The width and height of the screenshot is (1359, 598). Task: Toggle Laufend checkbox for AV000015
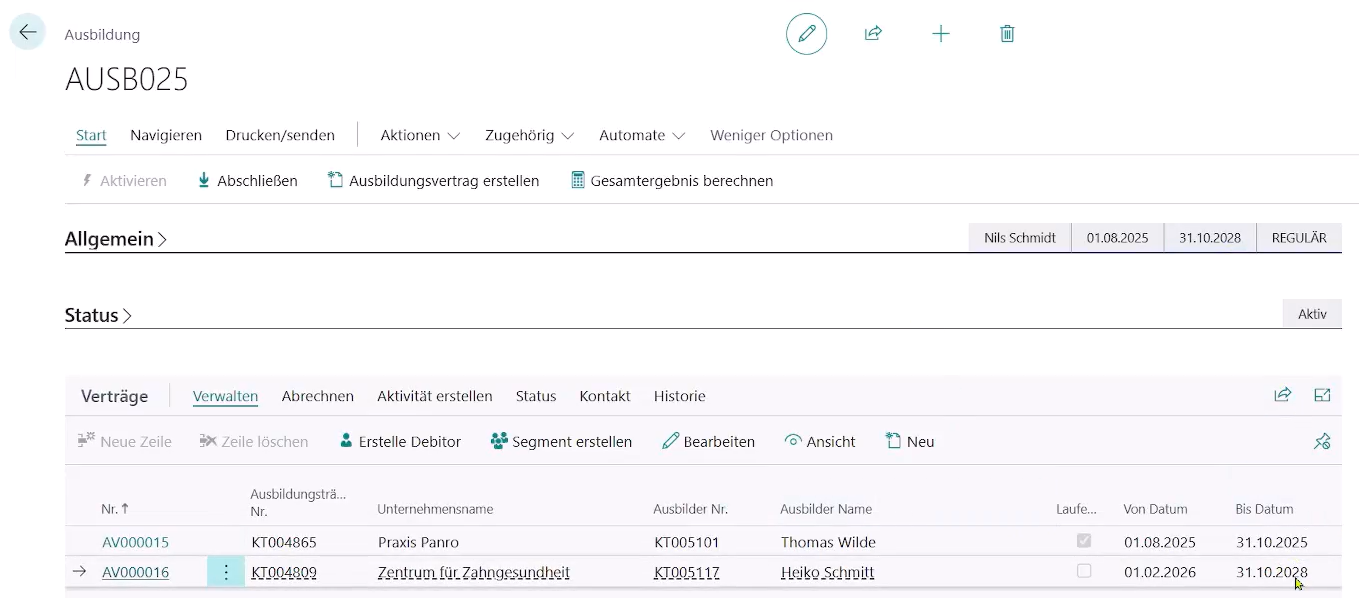[x=1084, y=541]
